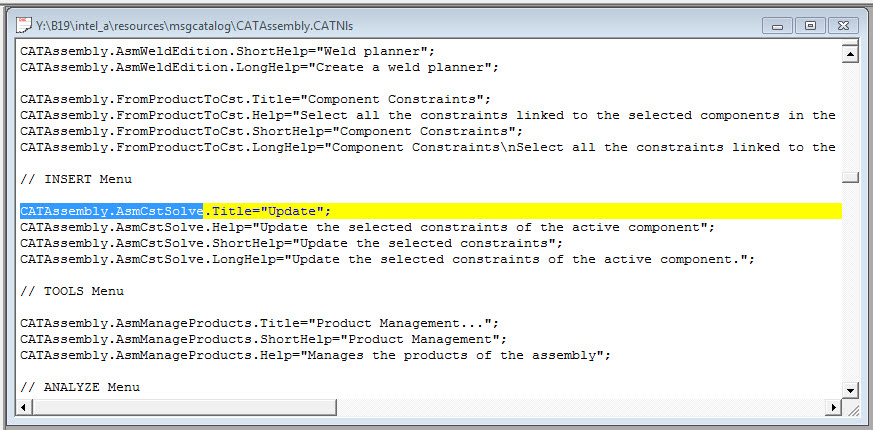Click the vertical scrollbar down arrow
This screenshot has height=430, width=873.
[x=850, y=390]
